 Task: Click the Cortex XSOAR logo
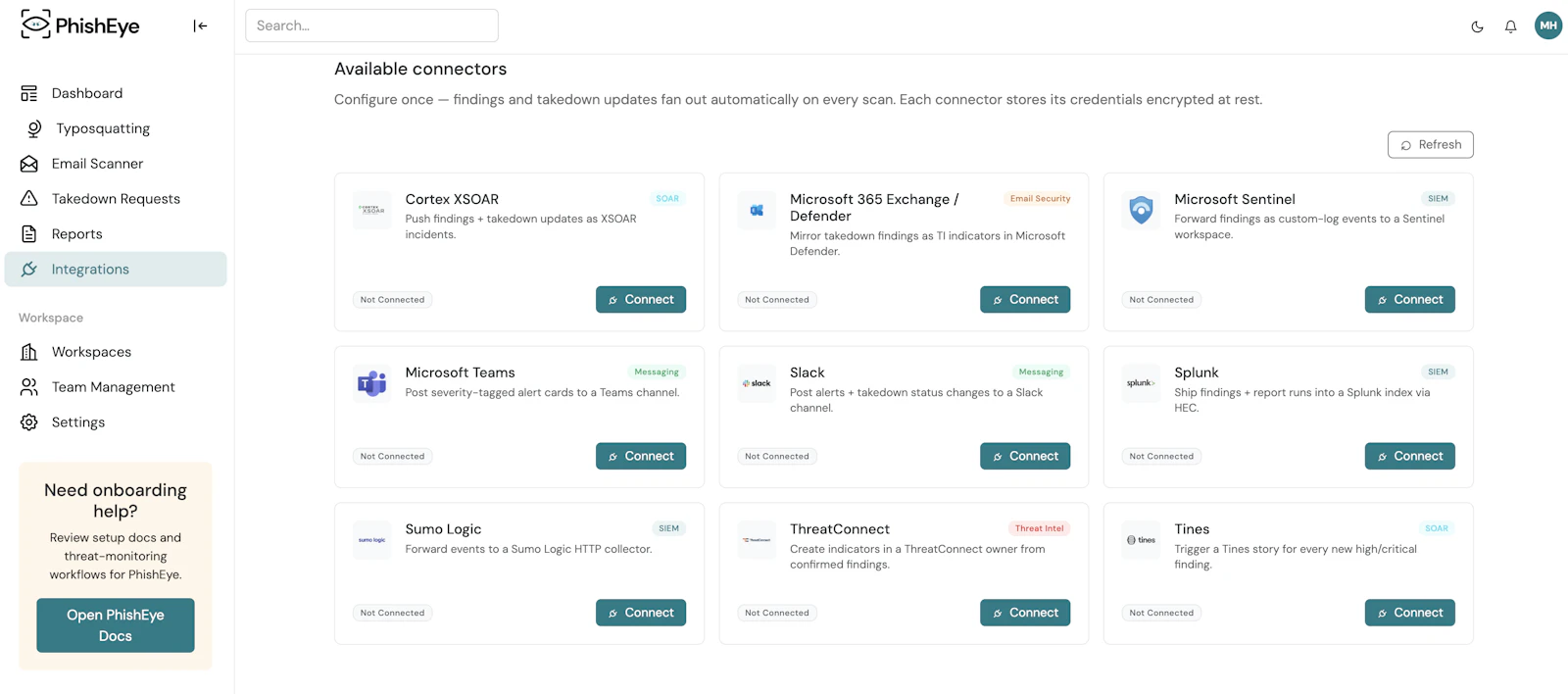[372, 210]
